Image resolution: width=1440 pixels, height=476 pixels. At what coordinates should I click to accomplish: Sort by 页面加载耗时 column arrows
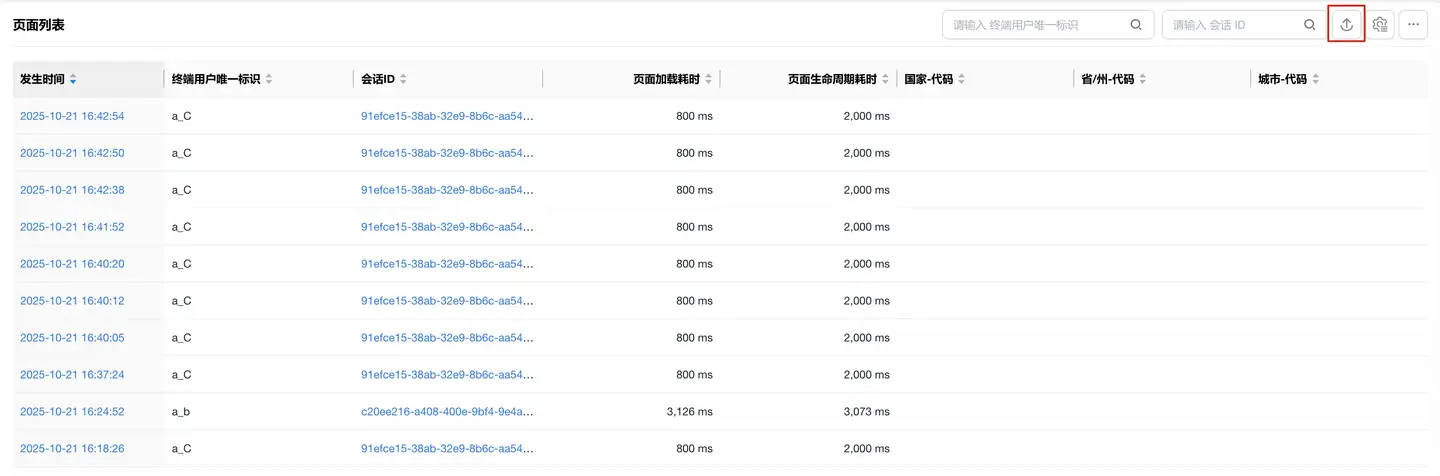[709, 79]
